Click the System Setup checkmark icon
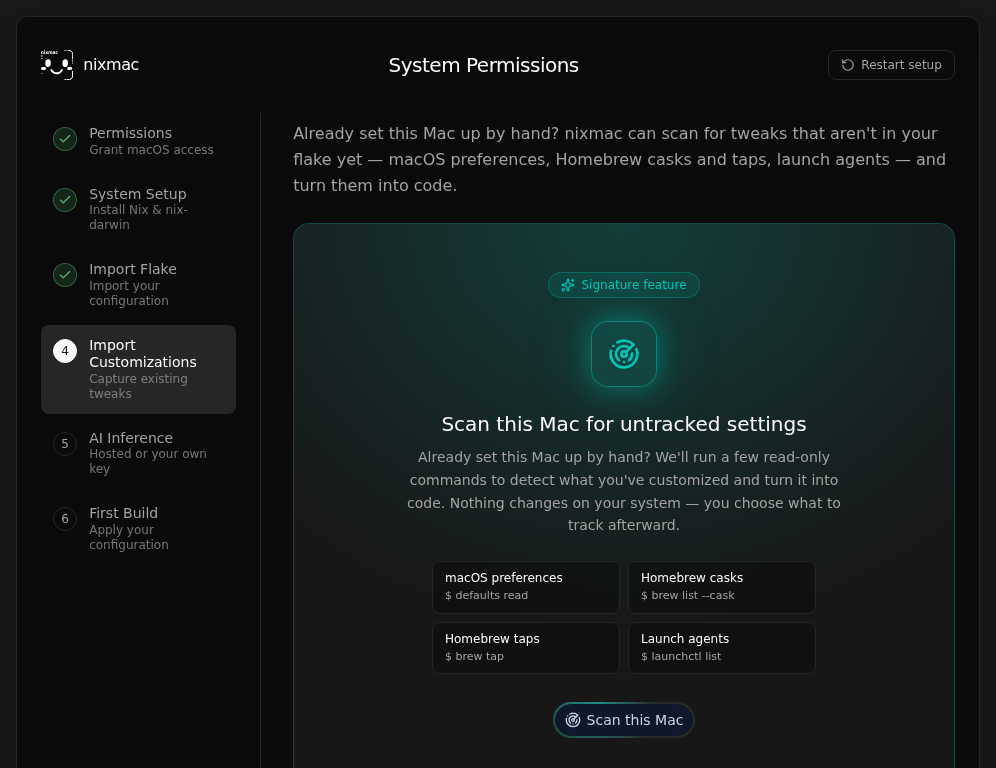Viewport: 996px width, 768px height. coord(65,200)
